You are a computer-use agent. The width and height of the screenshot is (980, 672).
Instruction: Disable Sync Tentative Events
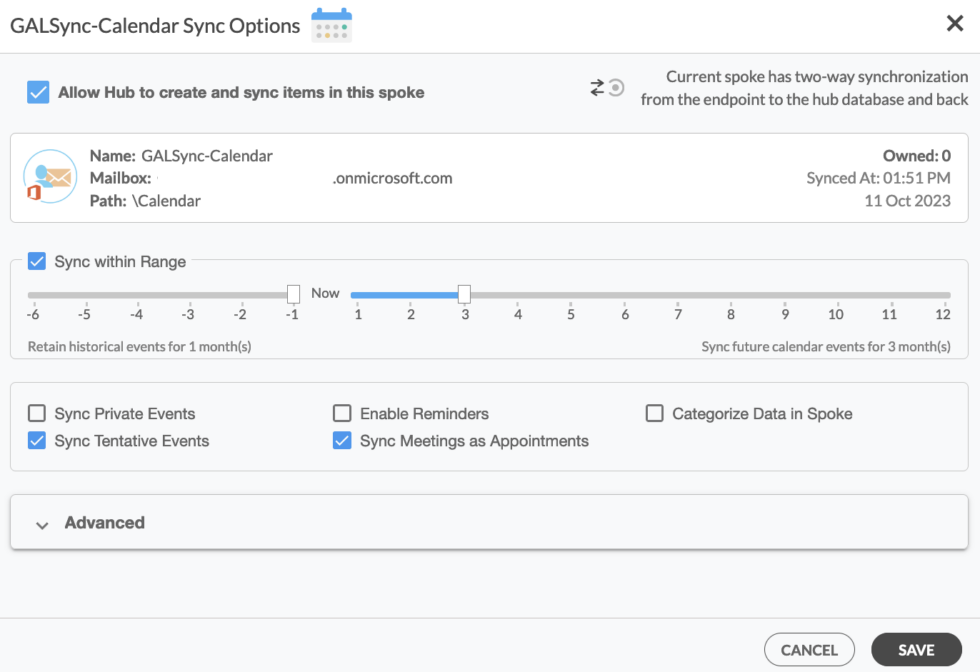(x=36, y=440)
